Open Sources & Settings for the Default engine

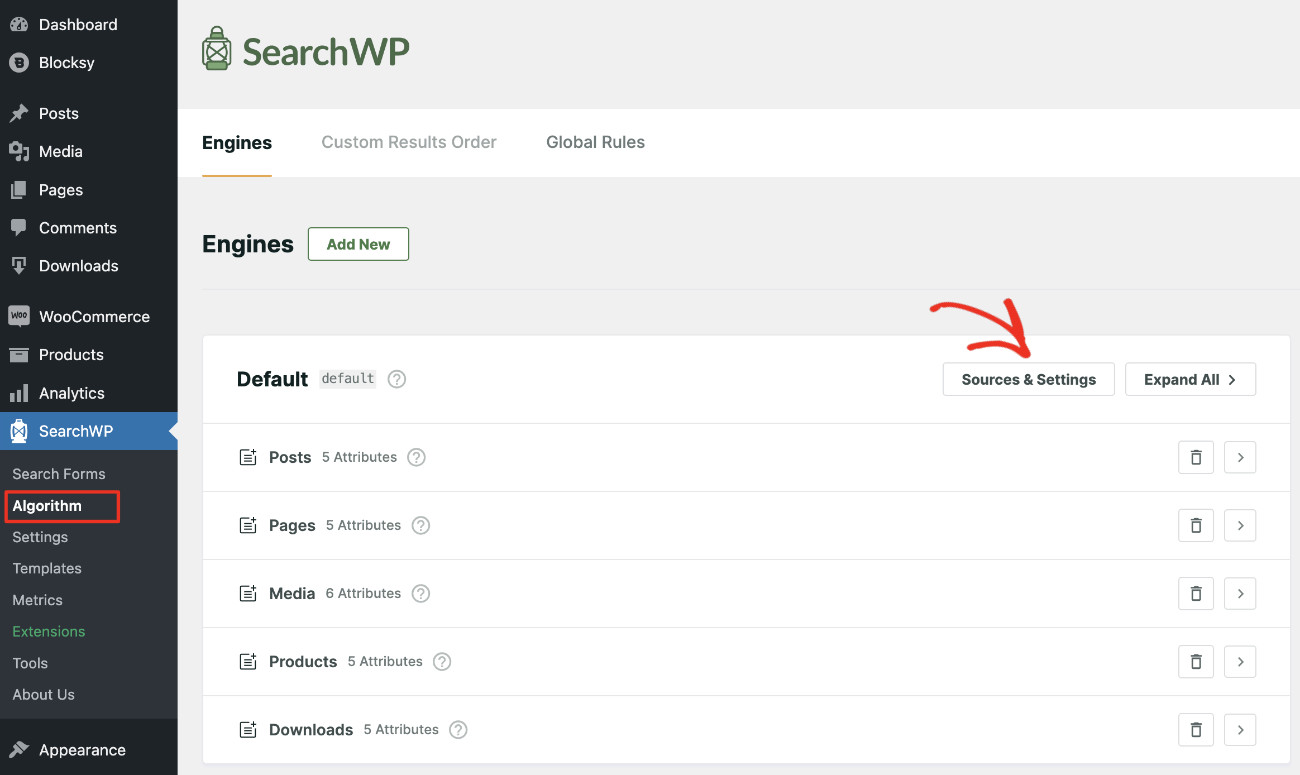point(1028,379)
